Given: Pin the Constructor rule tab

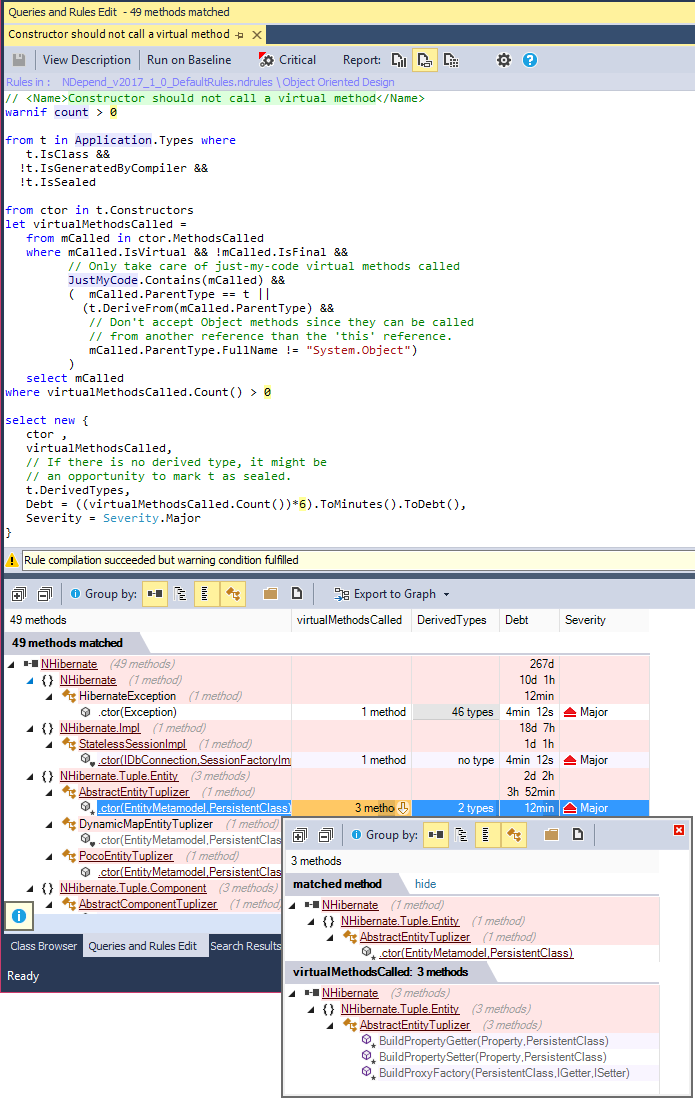Looking at the screenshot, I should click(x=240, y=34).
